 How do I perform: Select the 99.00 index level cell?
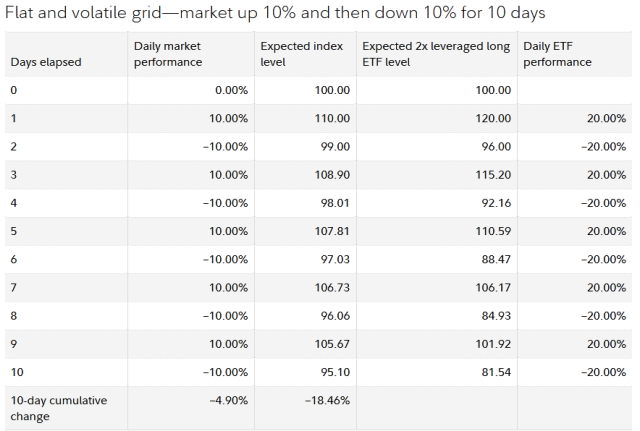(335, 147)
